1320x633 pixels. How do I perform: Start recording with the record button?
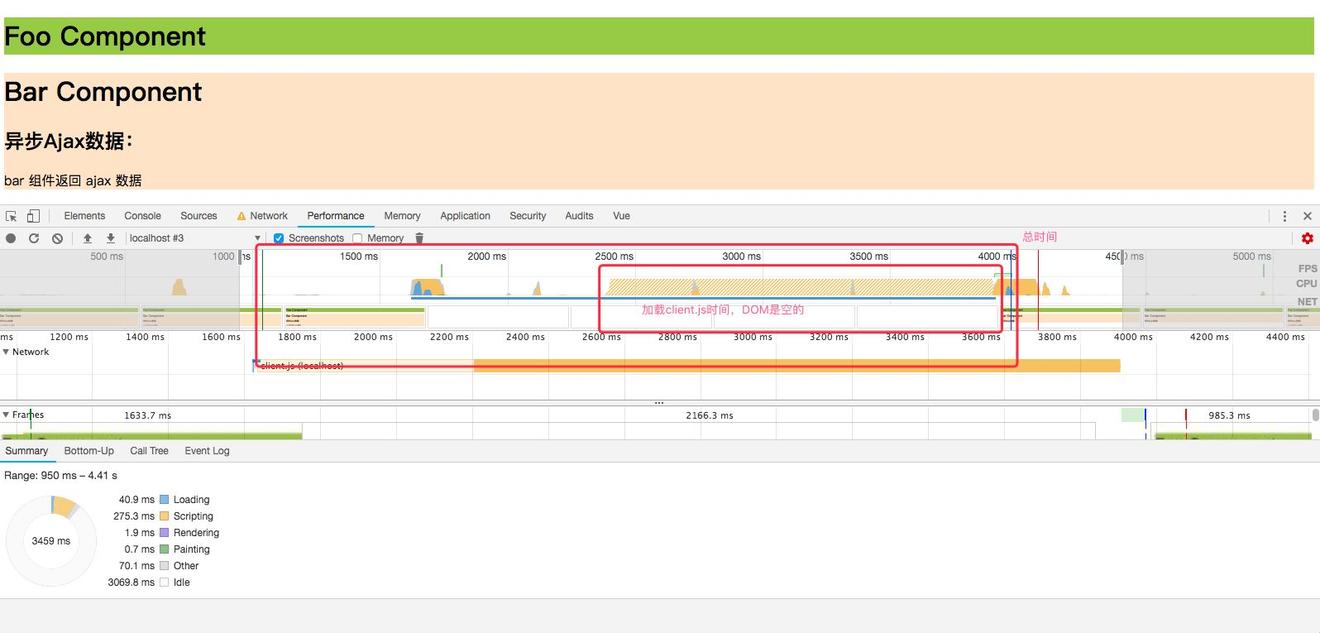click(11, 238)
